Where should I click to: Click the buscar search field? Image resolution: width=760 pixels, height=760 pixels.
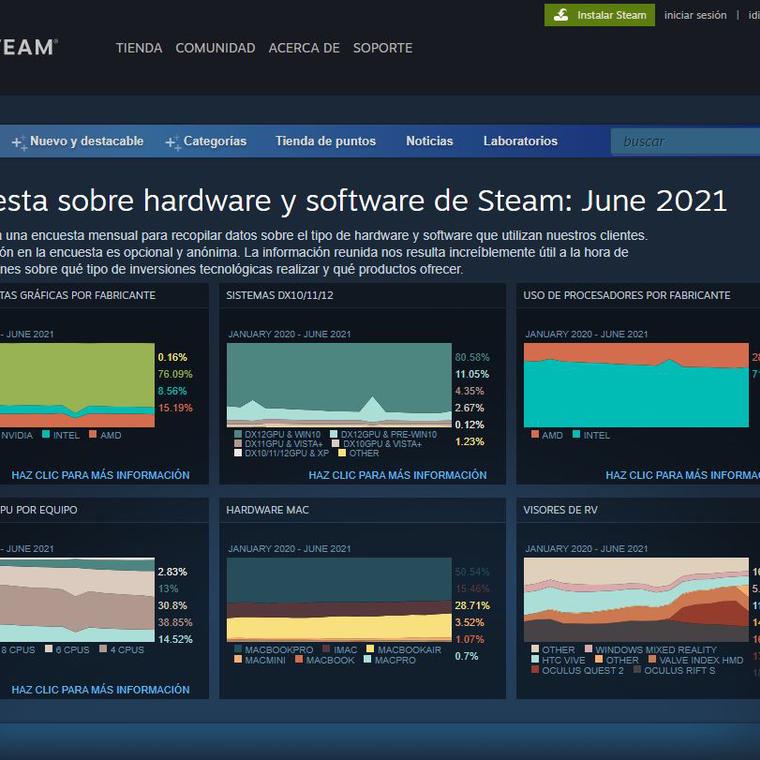[685, 141]
